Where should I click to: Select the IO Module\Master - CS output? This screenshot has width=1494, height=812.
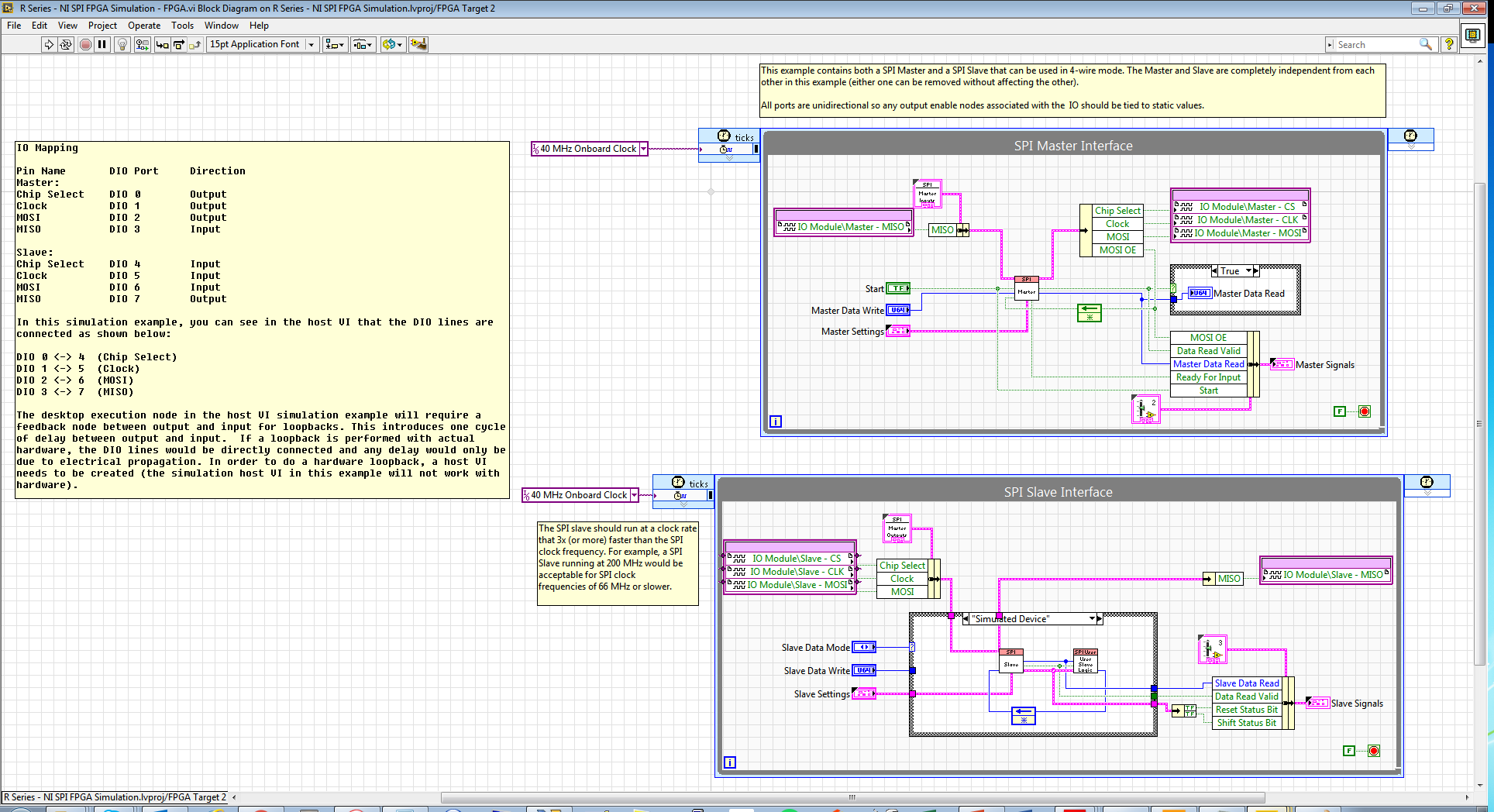point(1241,207)
